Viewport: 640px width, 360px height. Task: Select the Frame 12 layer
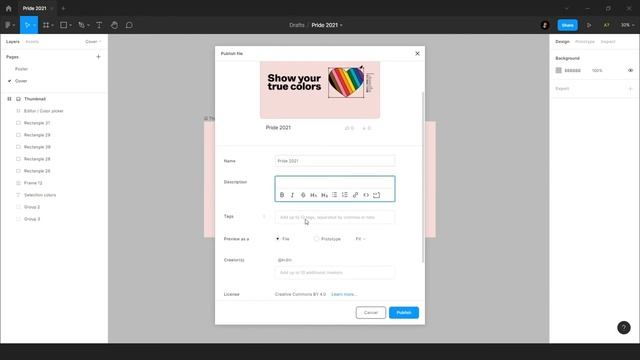tap(33, 183)
